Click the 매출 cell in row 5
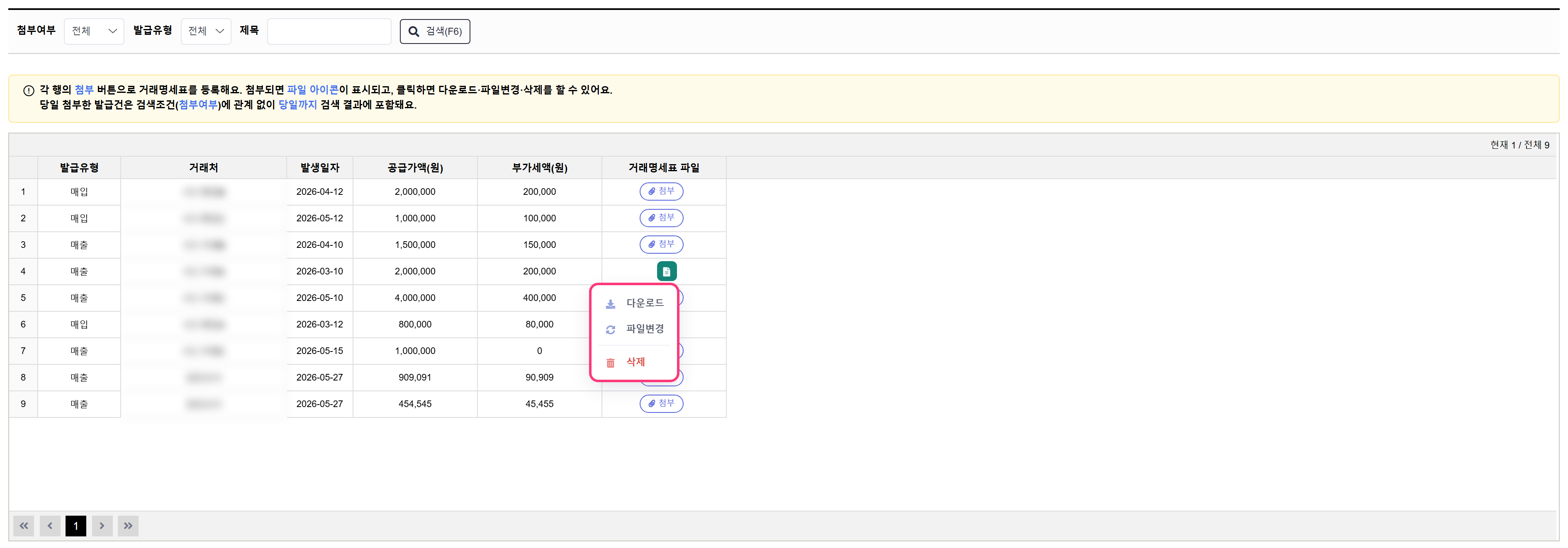This screenshot has width=1568, height=548. [x=79, y=298]
